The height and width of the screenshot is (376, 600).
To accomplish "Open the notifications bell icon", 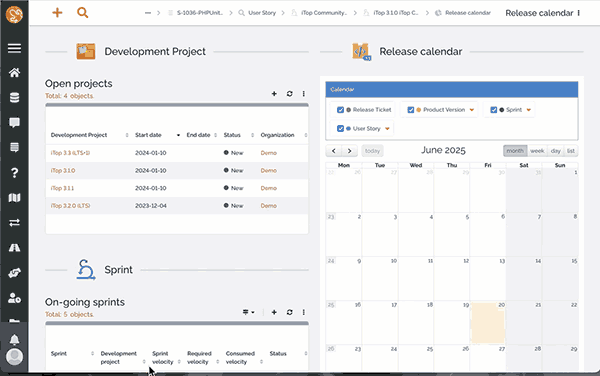I will tap(14, 339).
